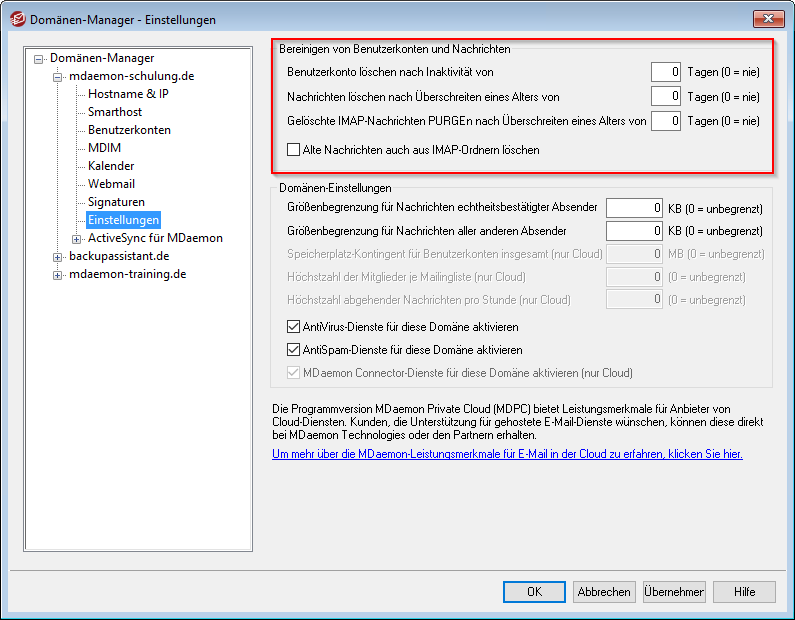Collapse the Domänen-Manager root node
This screenshot has height=620, width=795.
pyautogui.click(x=39, y=58)
